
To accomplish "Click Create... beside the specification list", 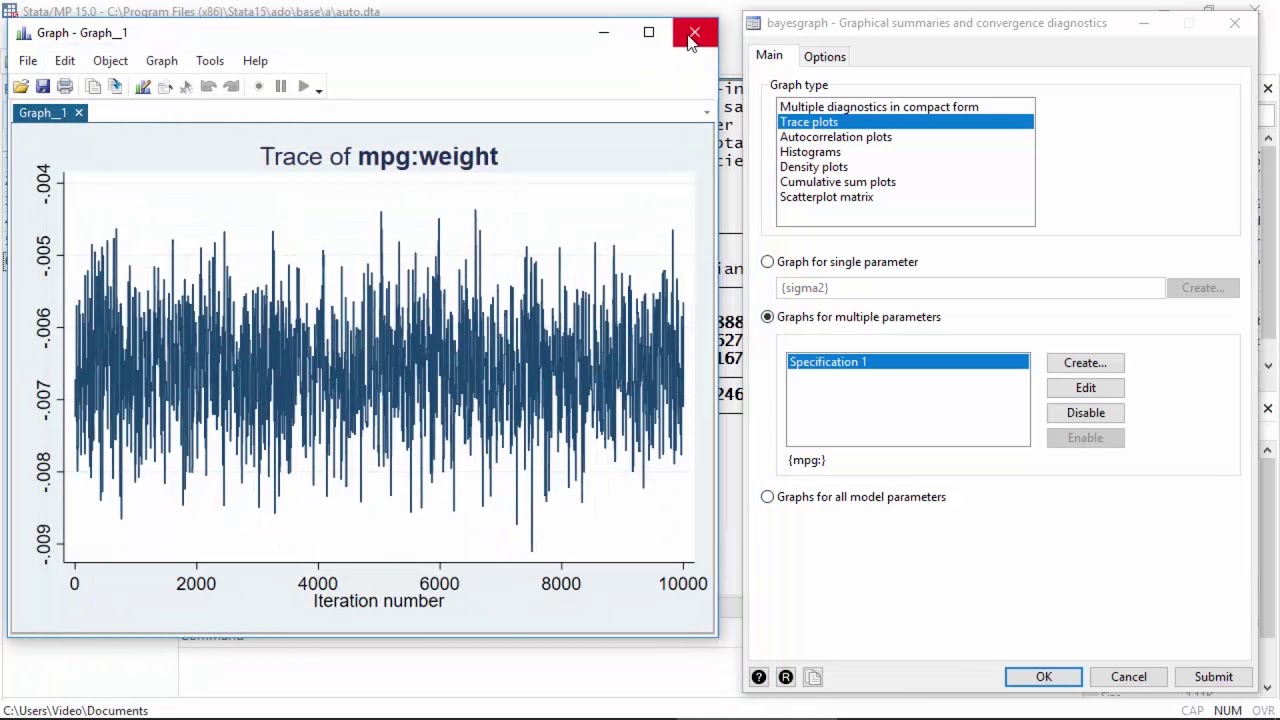I will point(1085,363).
